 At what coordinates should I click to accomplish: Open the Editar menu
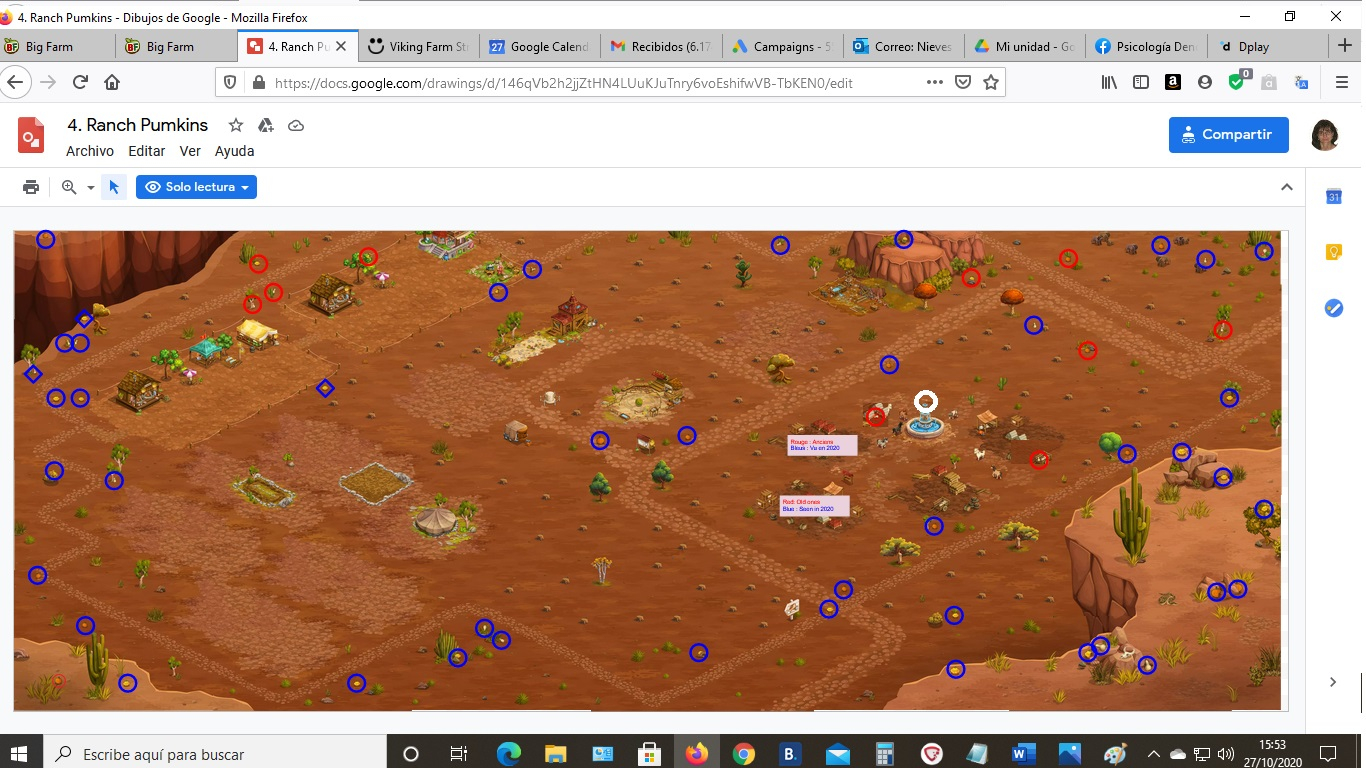click(147, 151)
